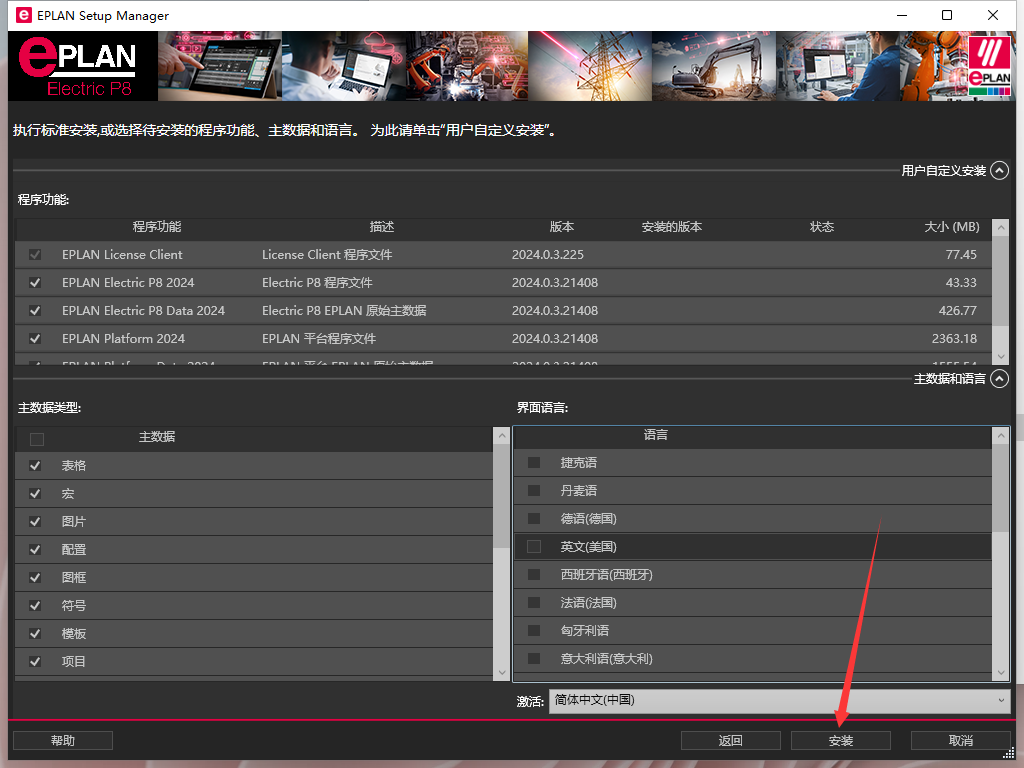
Task: Collapse the 用户自定义安装 section
Action: tap(998, 170)
